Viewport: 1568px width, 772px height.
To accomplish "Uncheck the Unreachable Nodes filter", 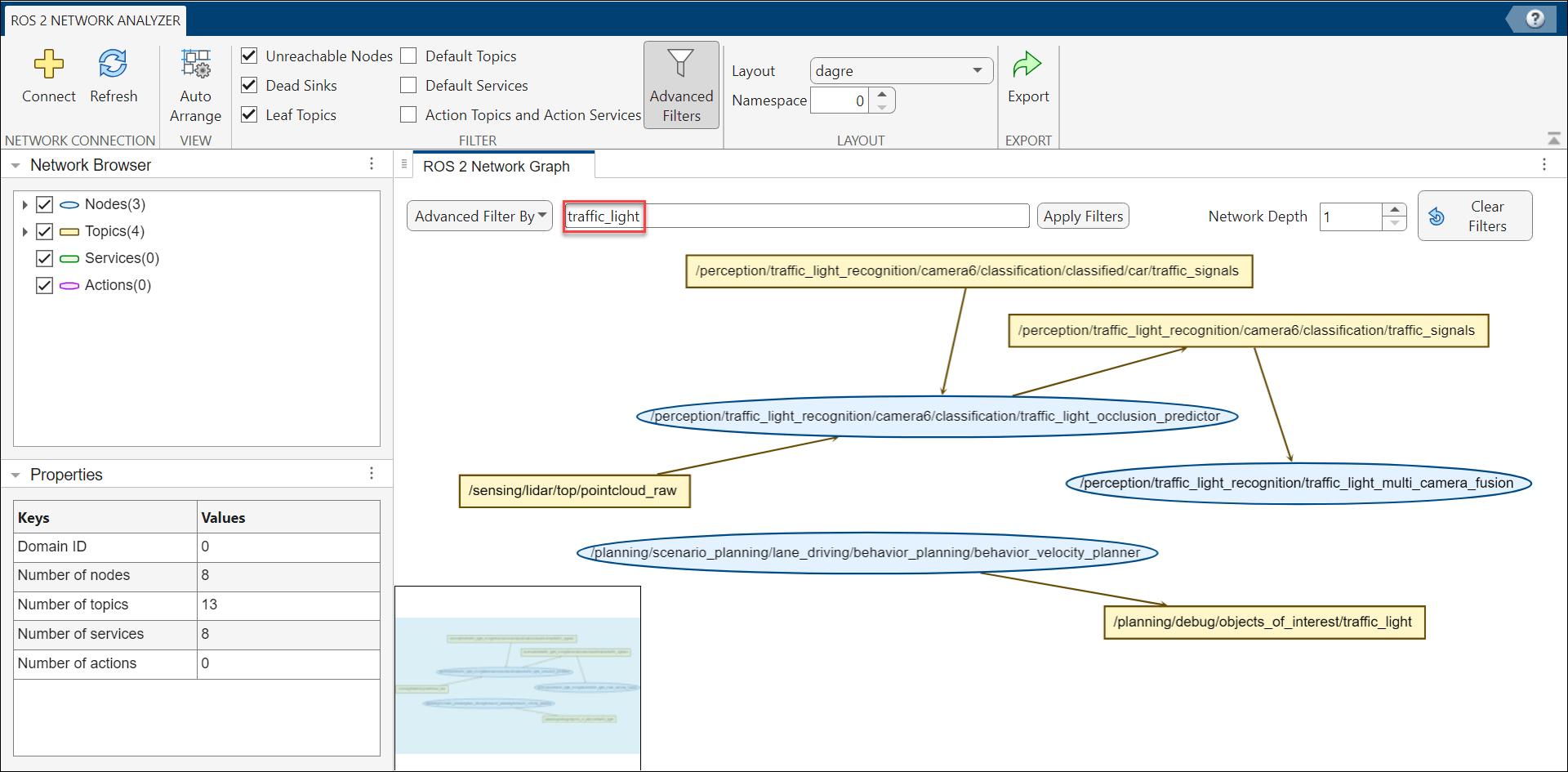I will (x=250, y=56).
